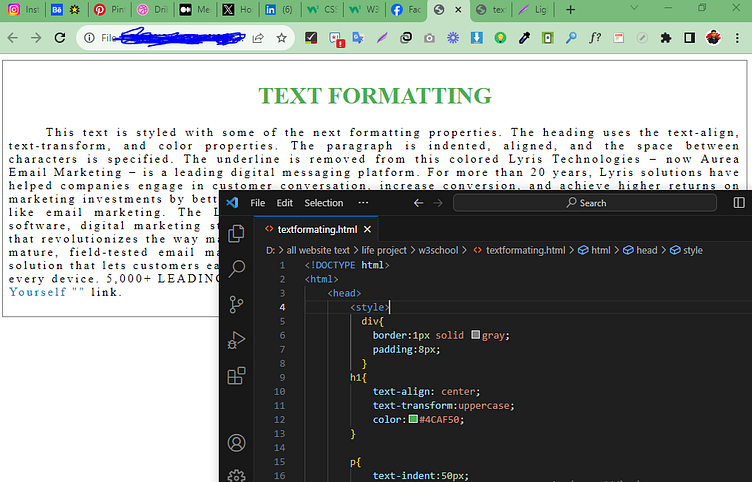The height and width of the screenshot is (482, 752).
Task: Close the textformating.html editor tab
Action: (x=367, y=229)
